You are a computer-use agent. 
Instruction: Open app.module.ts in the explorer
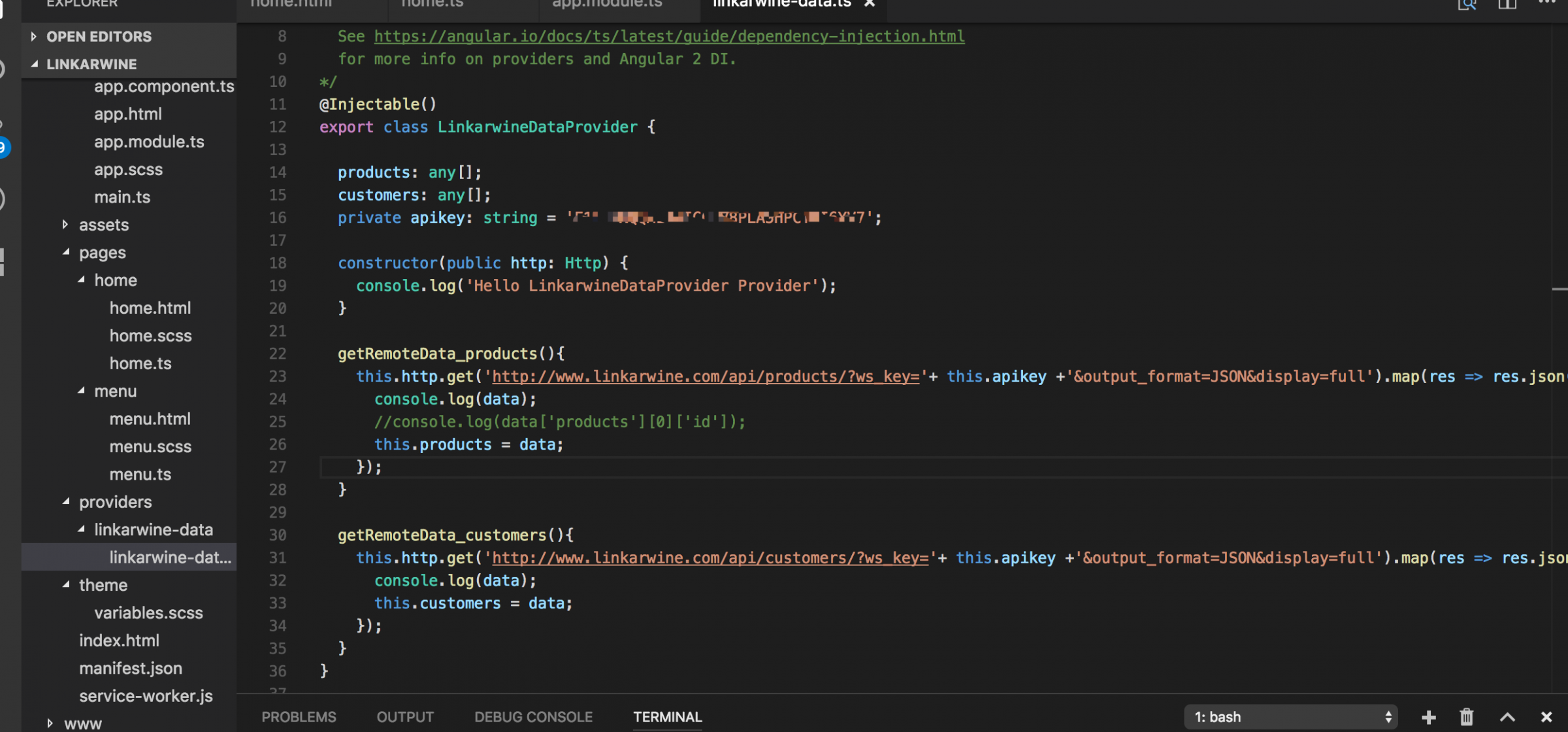[x=149, y=142]
